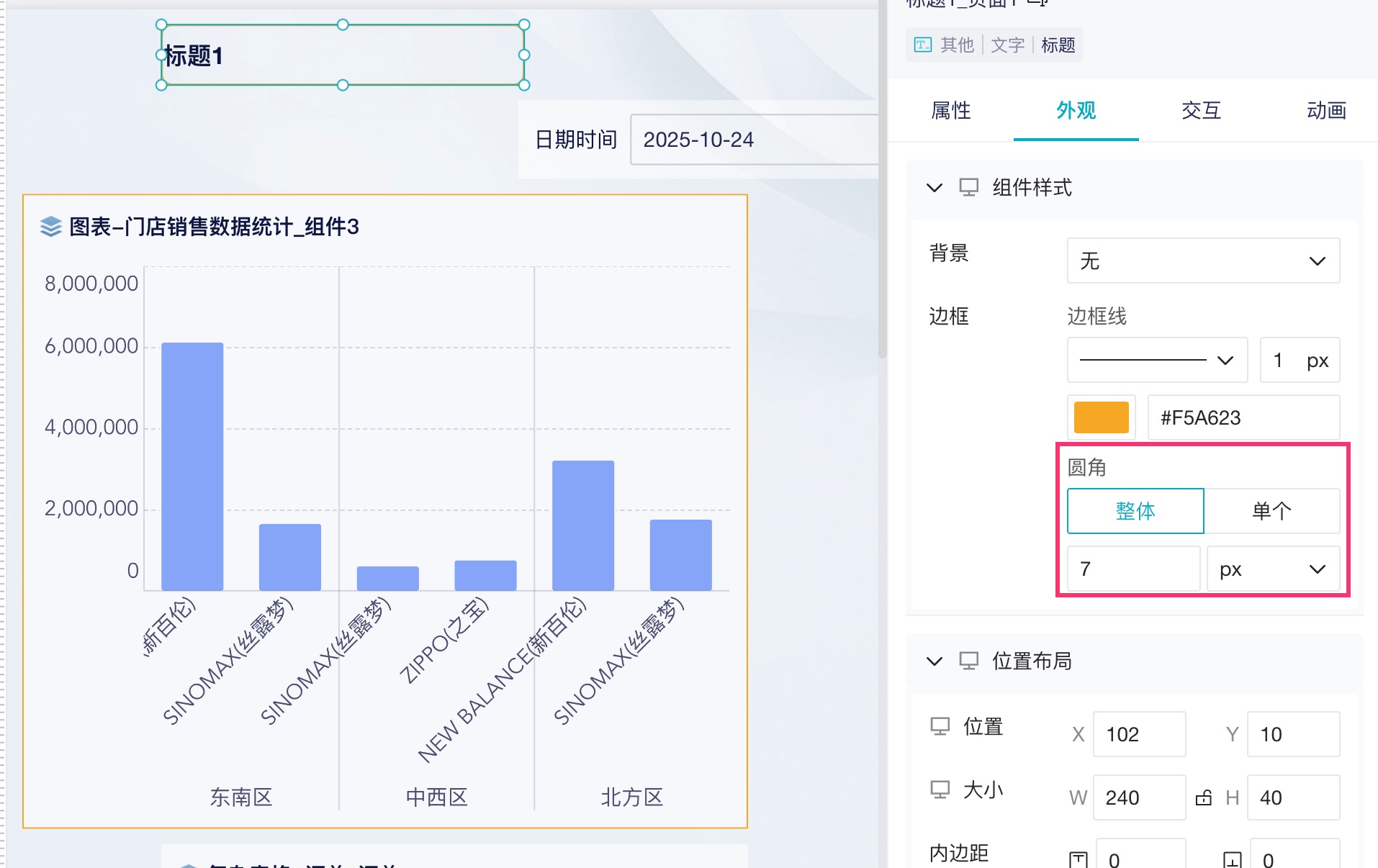The height and width of the screenshot is (868, 1378).
Task: Click the monitor icon beside 位置 label
Action: coord(940,726)
